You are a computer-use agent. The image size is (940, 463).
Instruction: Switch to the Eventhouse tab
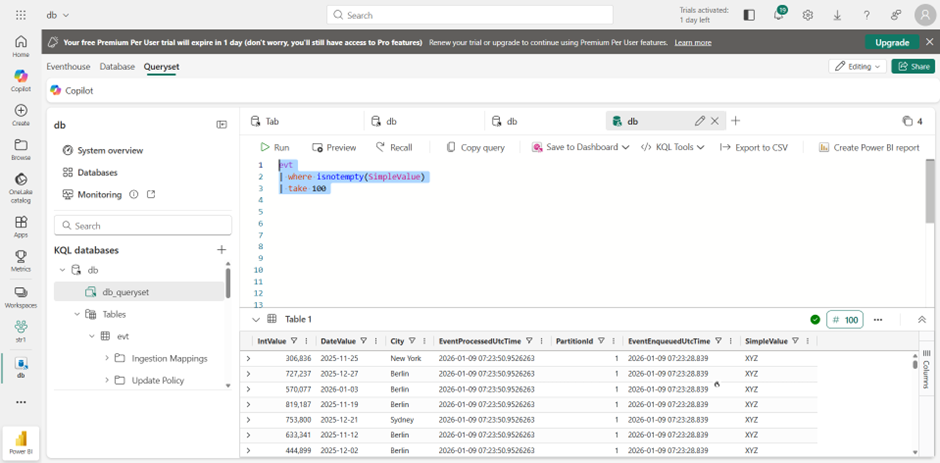coord(68,66)
